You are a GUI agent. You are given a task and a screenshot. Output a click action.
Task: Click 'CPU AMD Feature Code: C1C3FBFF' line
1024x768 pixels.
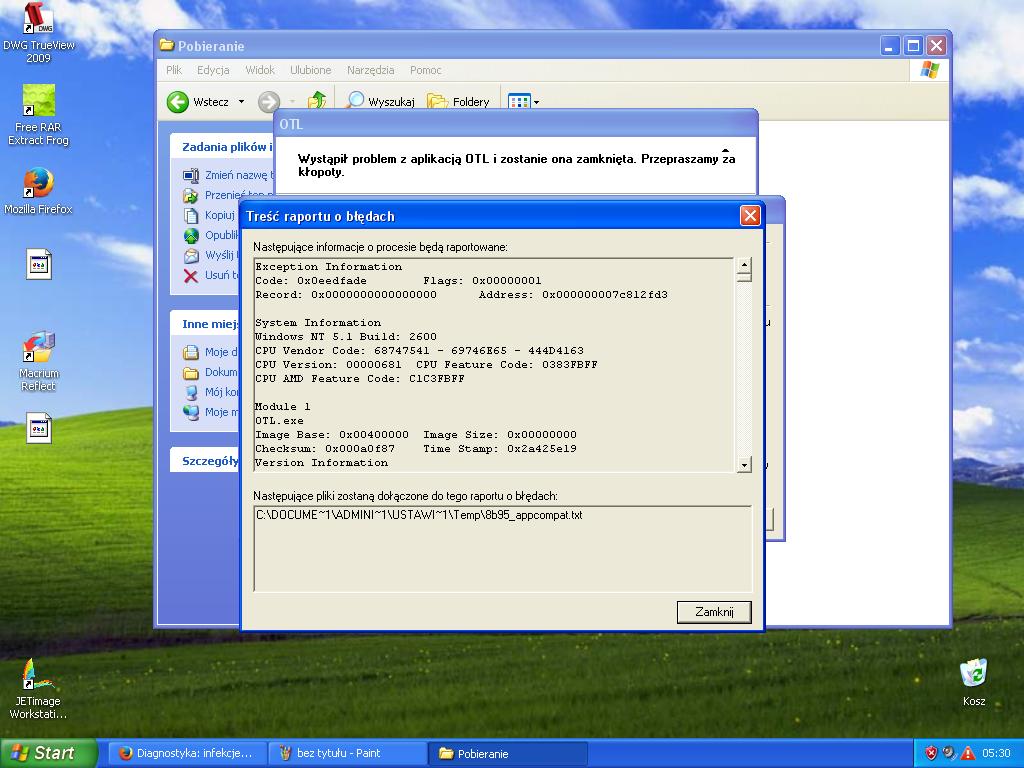360,379
